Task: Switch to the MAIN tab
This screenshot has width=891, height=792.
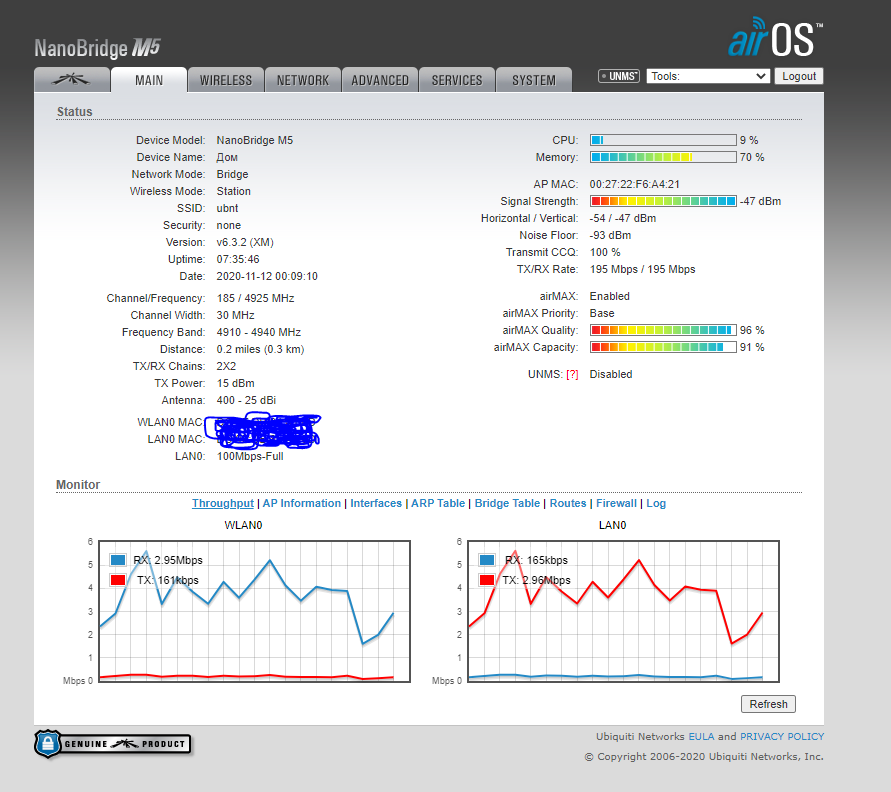Action: pos(149,80)
